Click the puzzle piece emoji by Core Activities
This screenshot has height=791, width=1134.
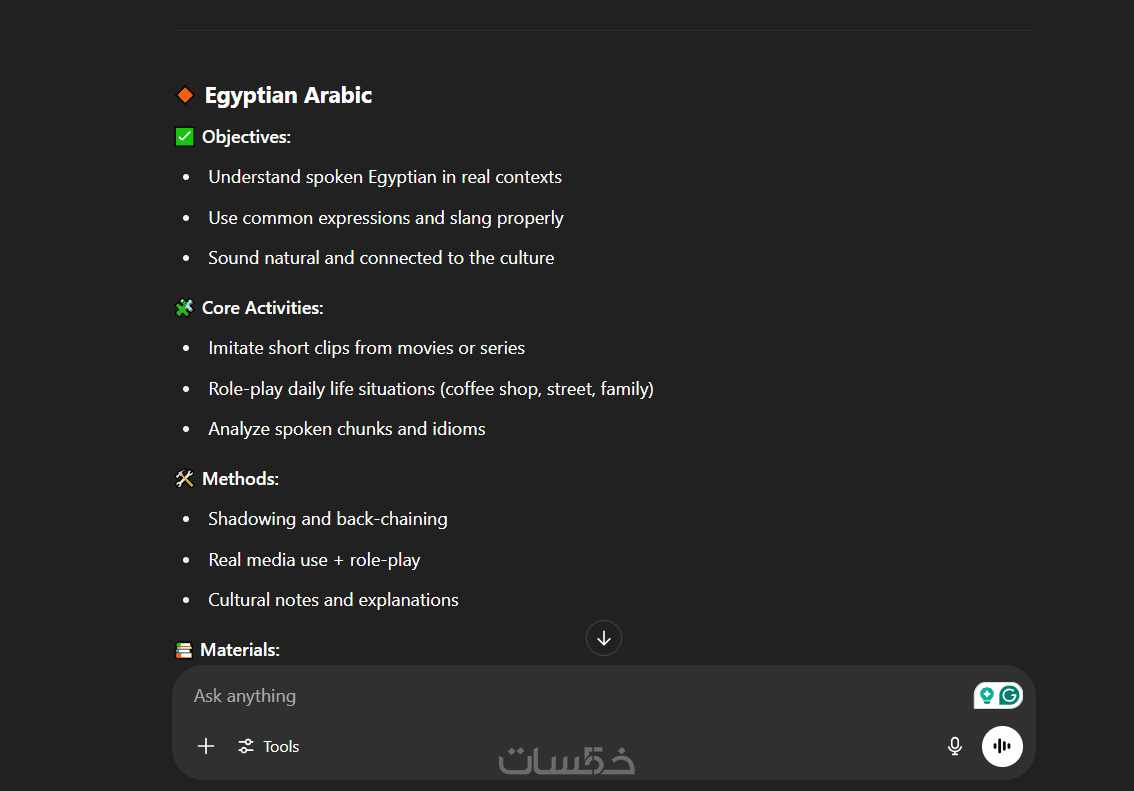tap(184, 308)
